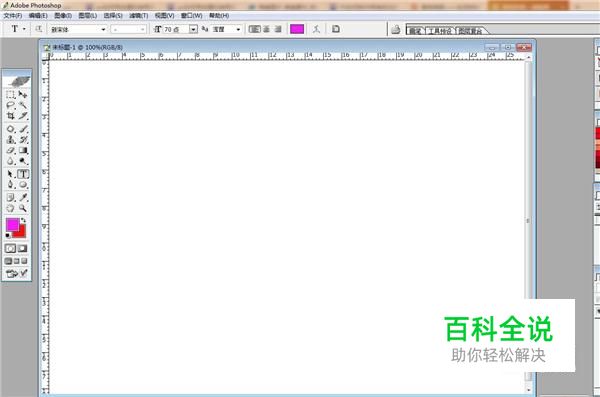Select the Brush tool
The image size is (600, 397).
pyautogui.click(x=23, y=129)
